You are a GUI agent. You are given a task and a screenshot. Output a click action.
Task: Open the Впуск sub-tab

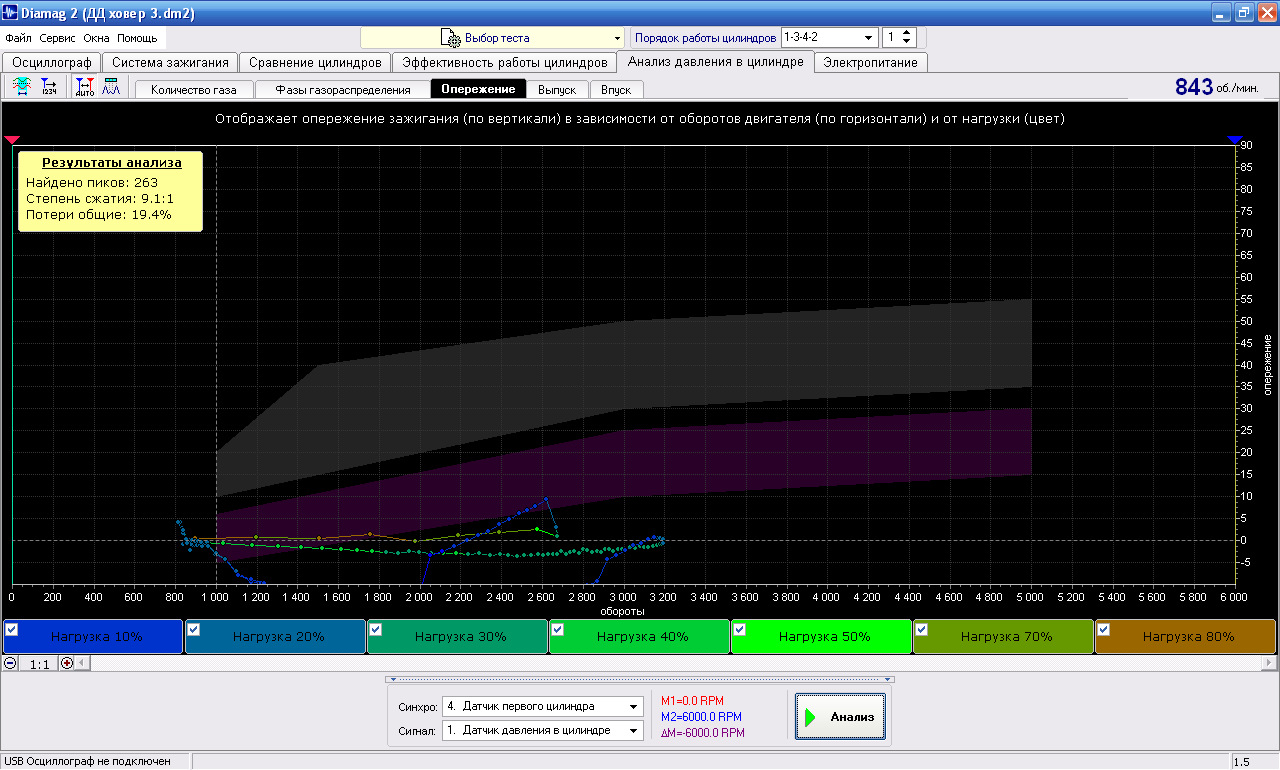(x=616, y=89)
